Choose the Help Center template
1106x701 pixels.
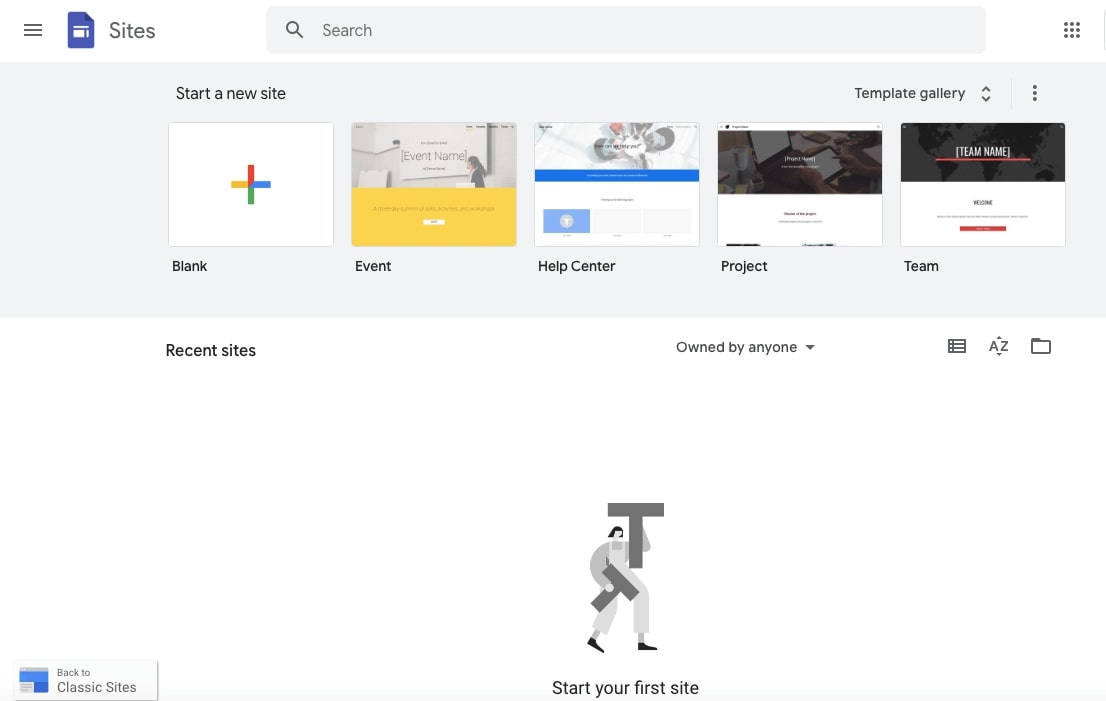click(617, 184)
